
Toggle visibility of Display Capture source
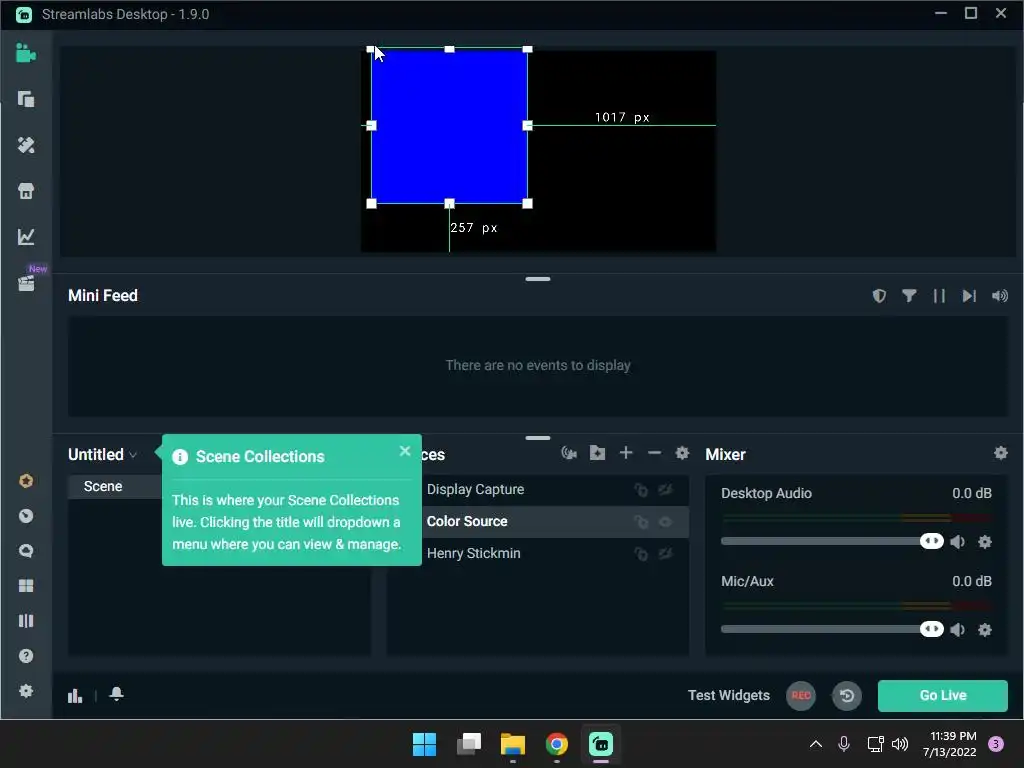point(665,490)
